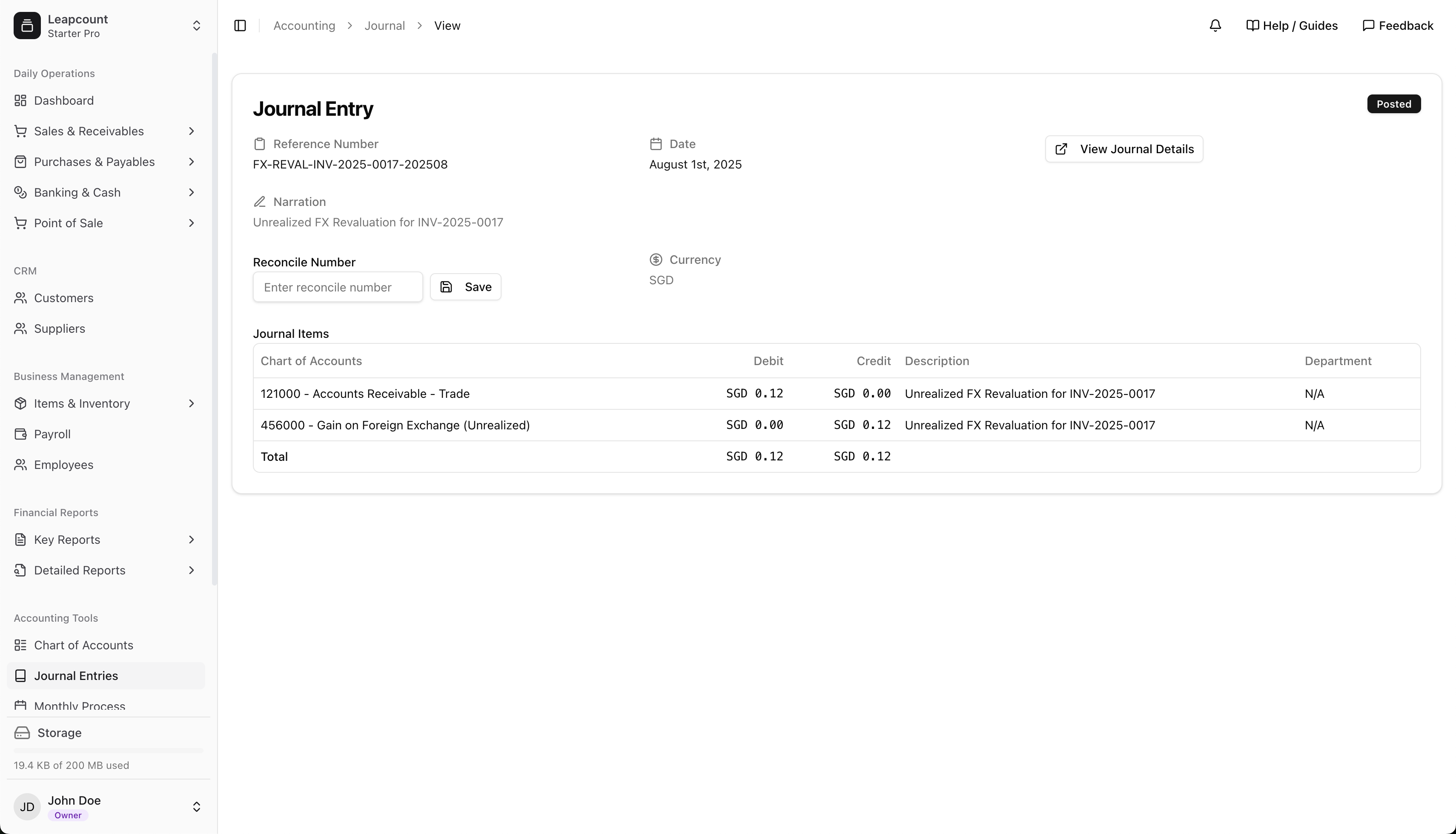This screenshot has height=834, width=1456.
Task: Click the Owner role badge
Action: tap(68, 815)
